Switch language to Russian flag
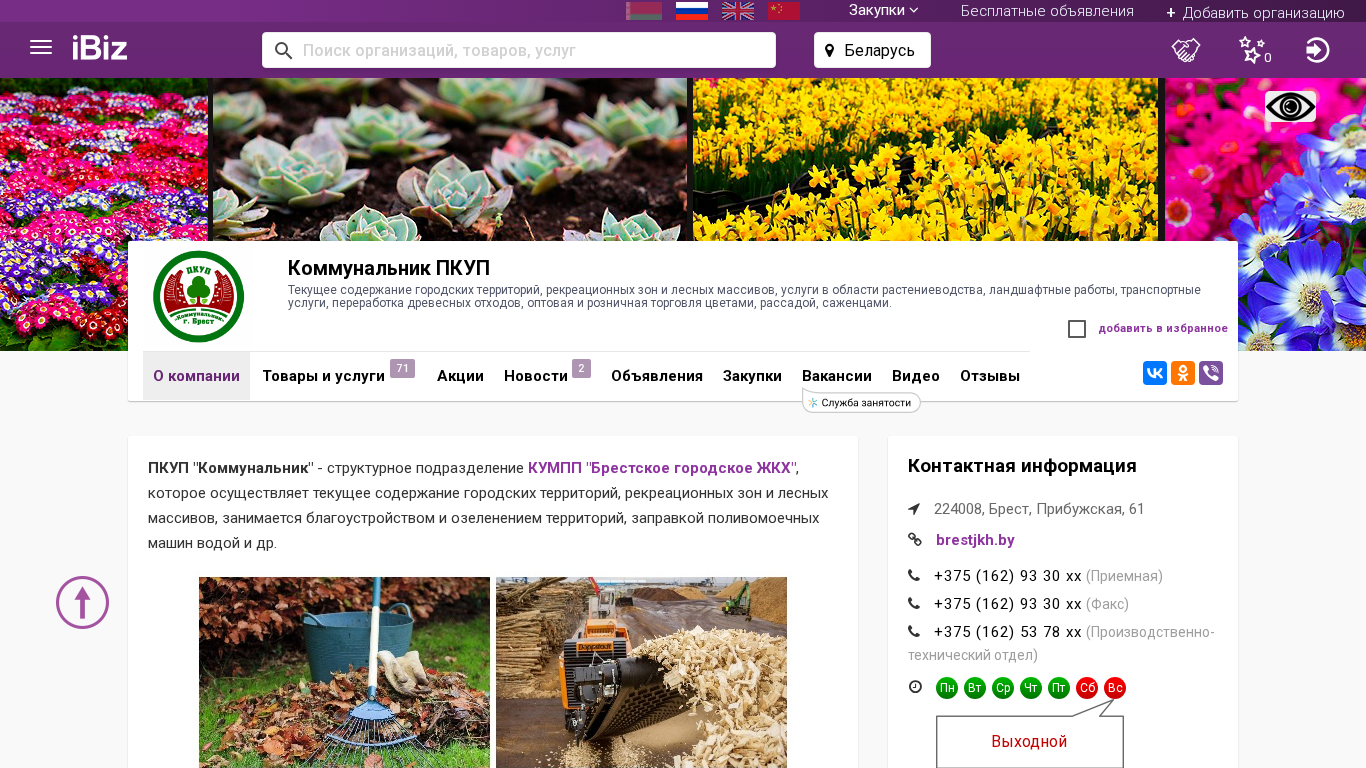The width and height of the screenshot is (1366, 768). [692, 11]
